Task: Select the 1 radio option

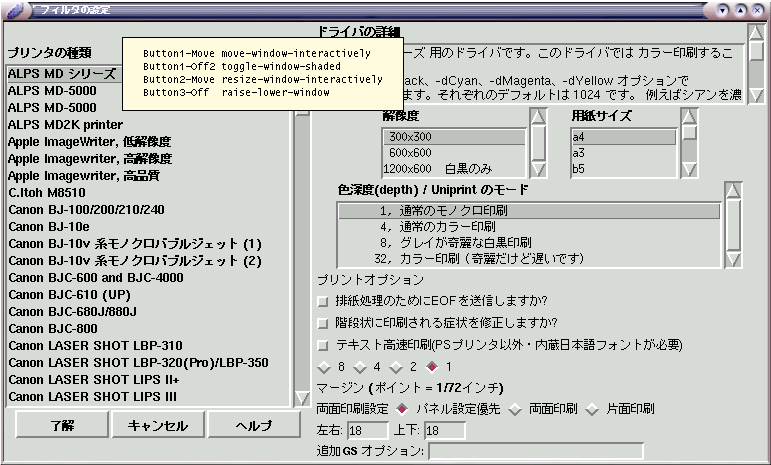Action: [432, 367]
